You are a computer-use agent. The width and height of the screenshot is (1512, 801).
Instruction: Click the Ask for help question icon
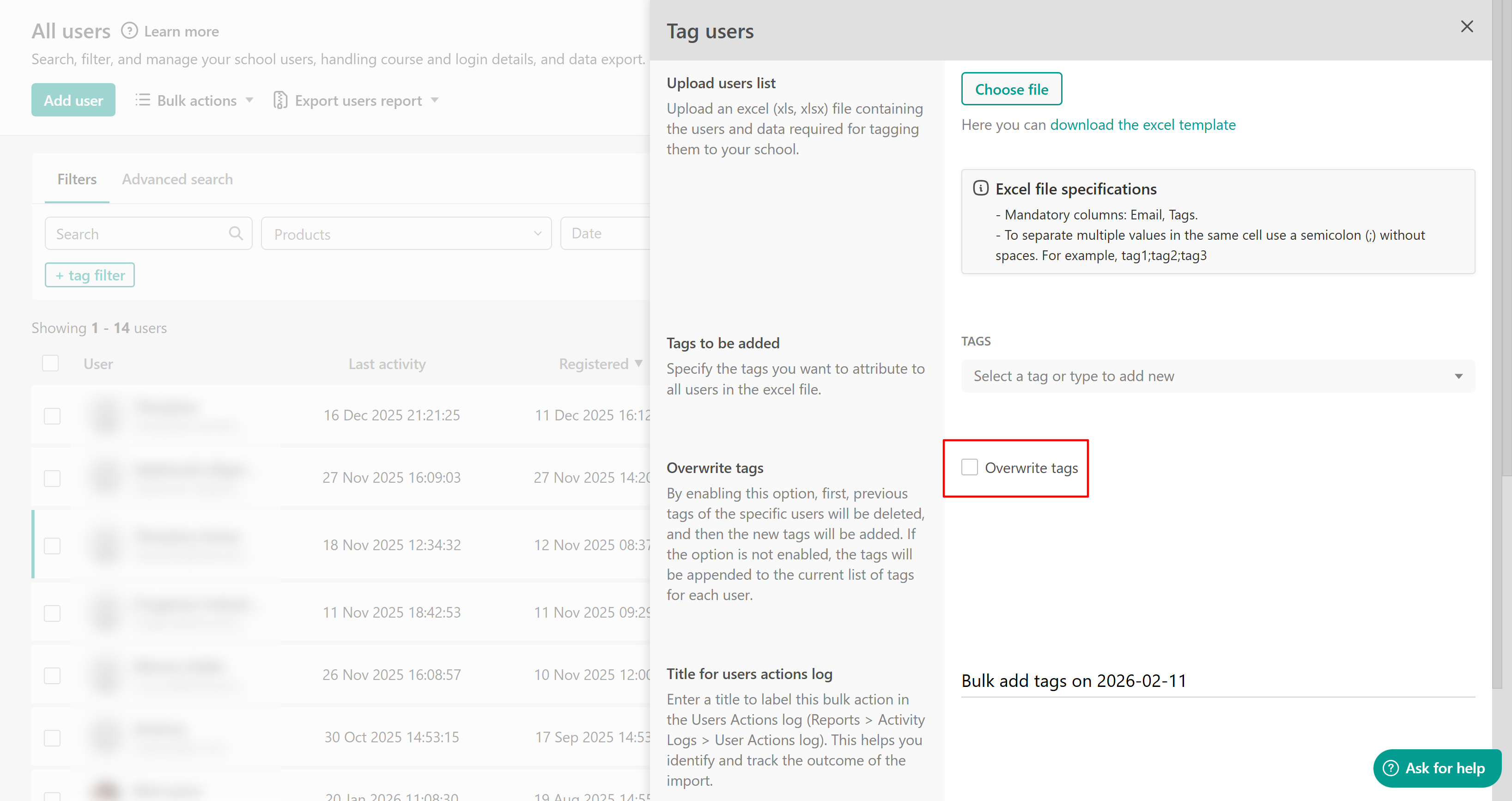[1391, 768]
